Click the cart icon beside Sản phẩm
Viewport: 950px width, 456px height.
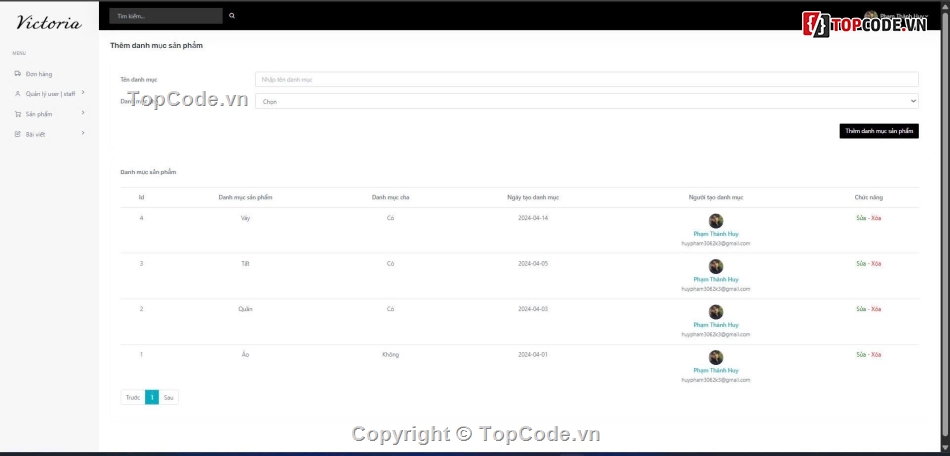[x=18, y=114]
